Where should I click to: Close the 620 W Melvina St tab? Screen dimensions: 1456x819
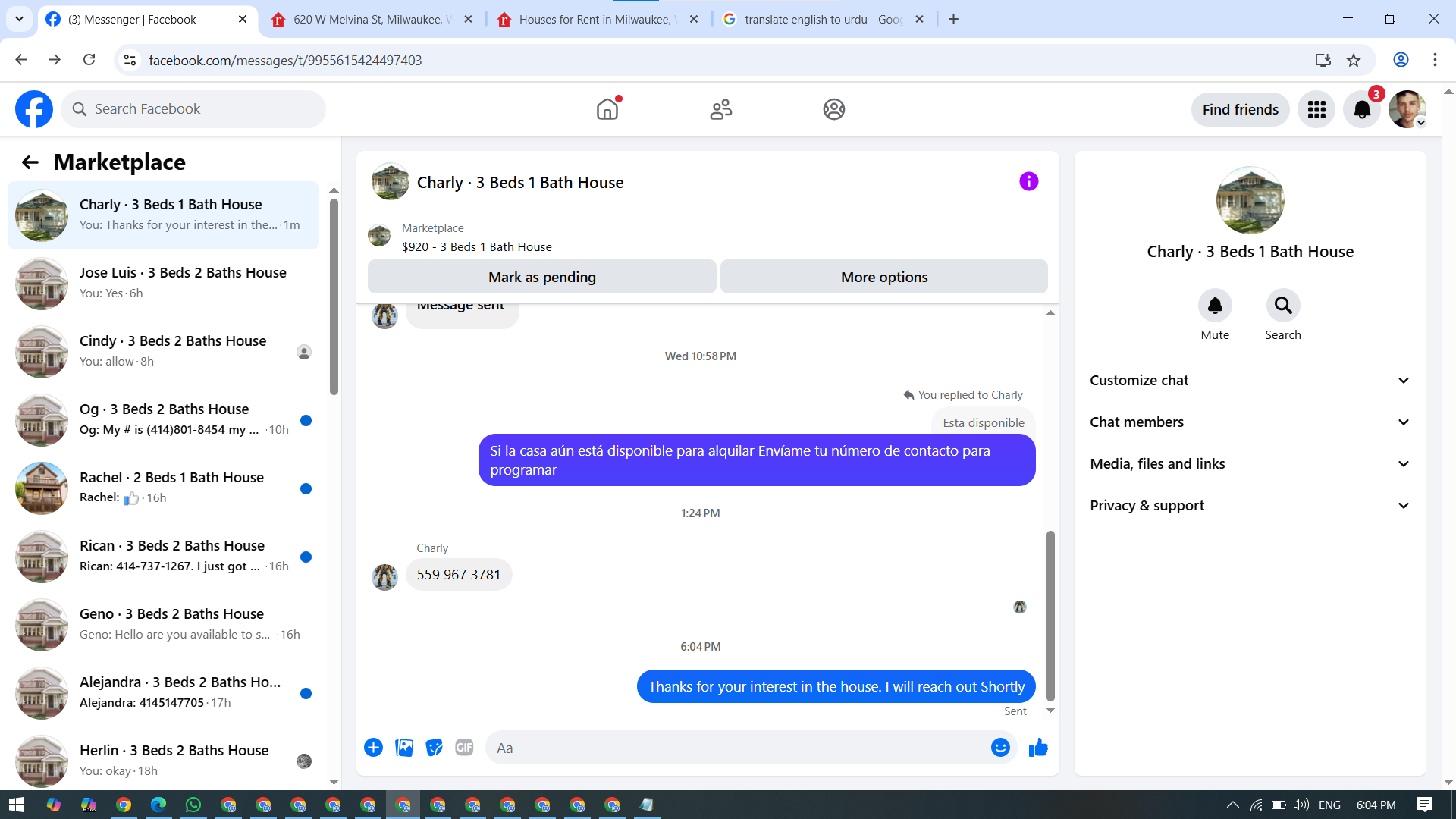[468, 20]
